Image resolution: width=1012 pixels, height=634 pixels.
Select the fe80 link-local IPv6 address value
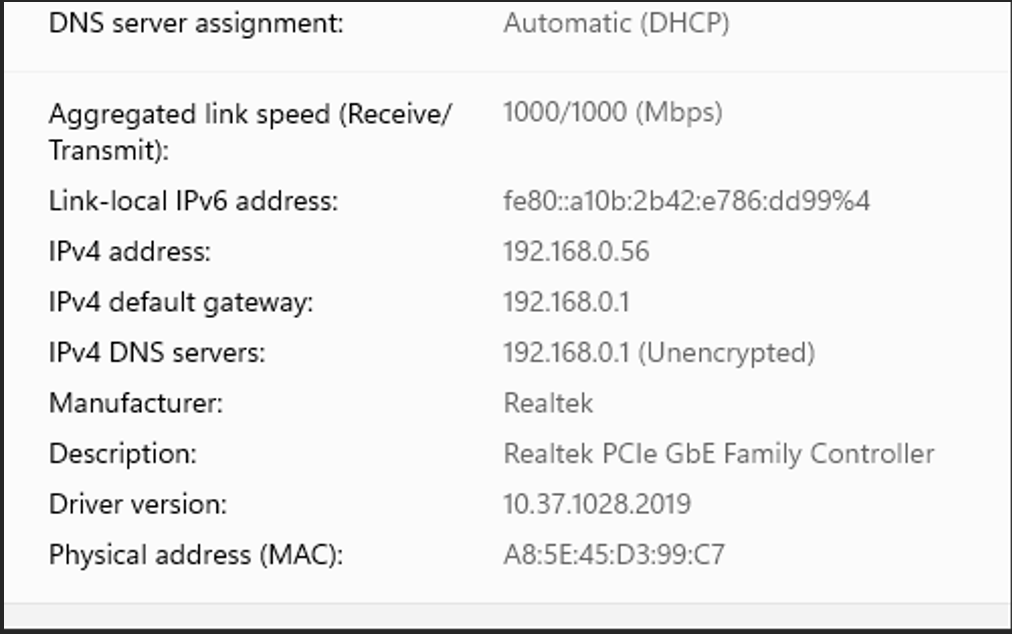pos(686,201)
